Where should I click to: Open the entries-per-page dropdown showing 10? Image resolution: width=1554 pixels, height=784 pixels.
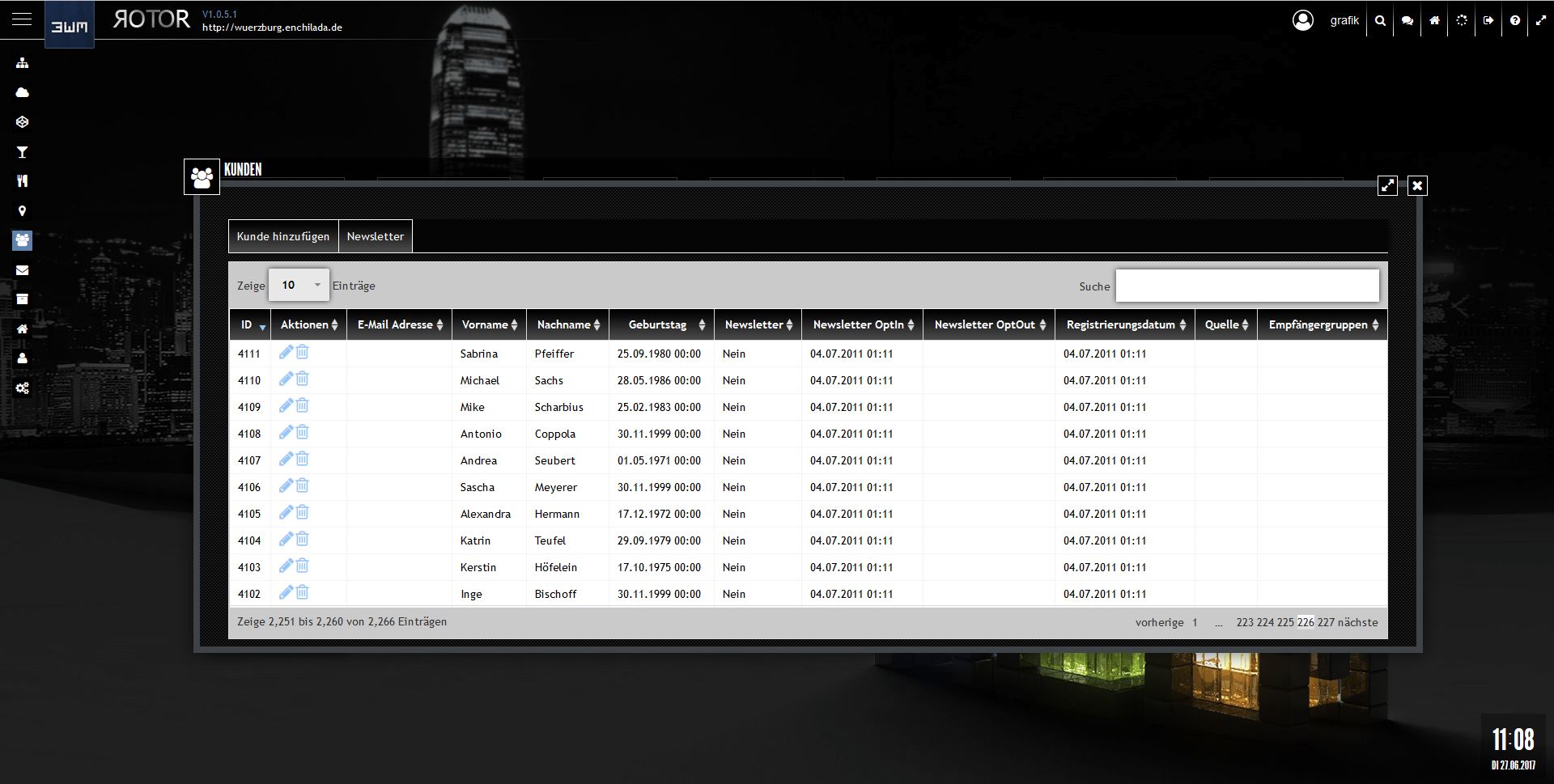(x=299, y=285)
